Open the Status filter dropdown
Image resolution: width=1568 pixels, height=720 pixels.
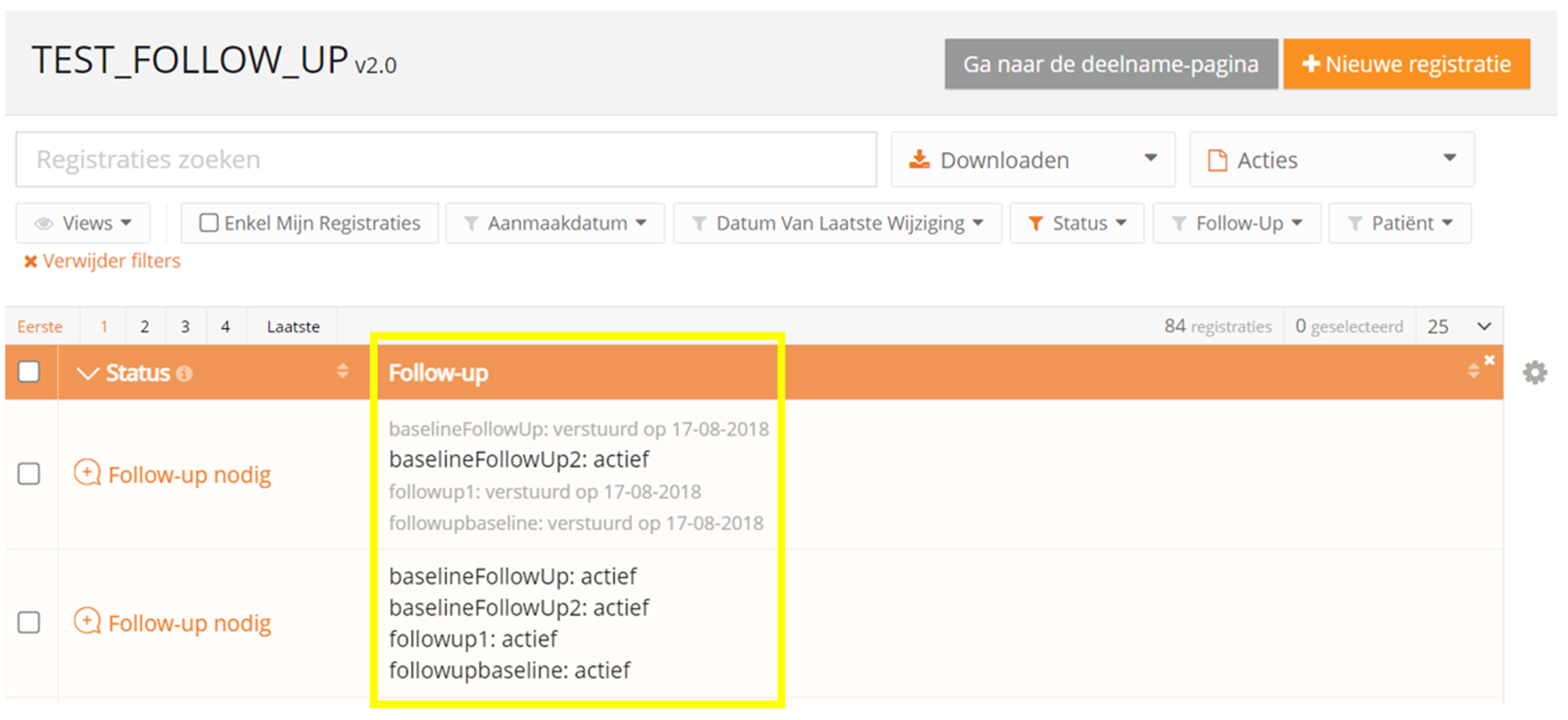[1077, 223]
